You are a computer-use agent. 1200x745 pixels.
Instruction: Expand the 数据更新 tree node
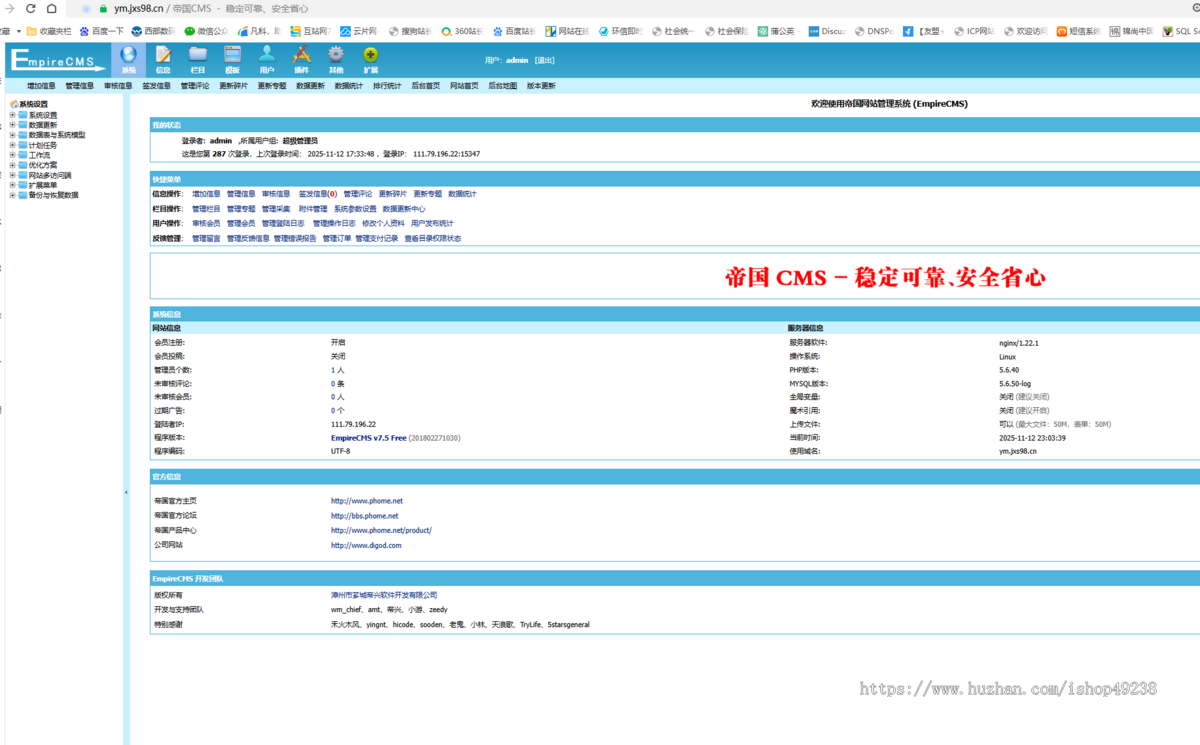[x=12, y=125]
